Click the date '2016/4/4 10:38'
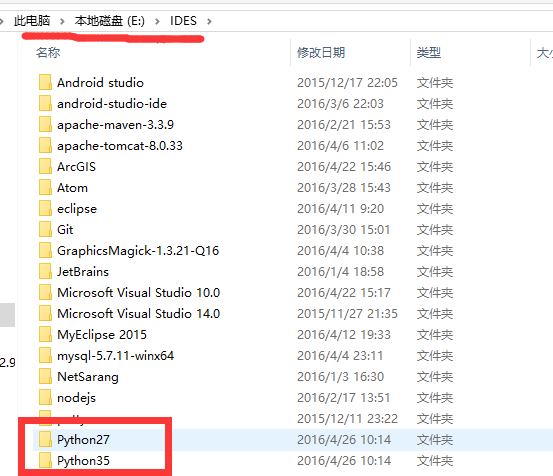Image resolution: width=553 pixels, height=476 pixels. (340, 250)
